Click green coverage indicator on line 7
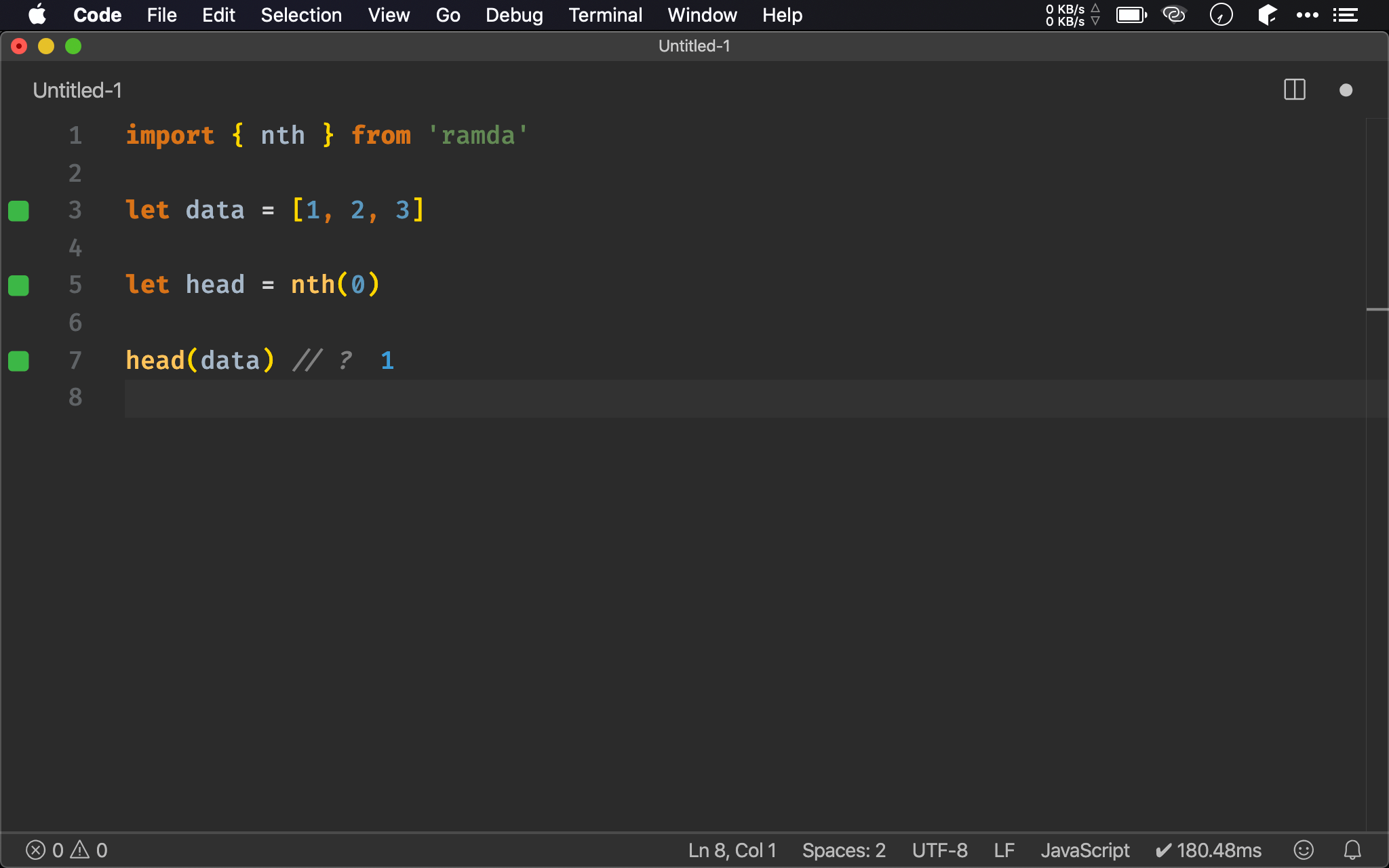 pyautogui.click(x=19, y=361)
